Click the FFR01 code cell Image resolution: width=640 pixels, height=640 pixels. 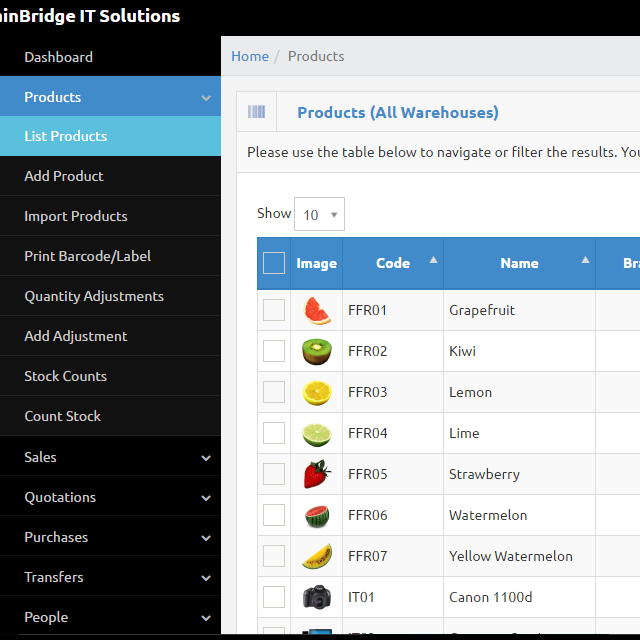[x=393, y=310]
